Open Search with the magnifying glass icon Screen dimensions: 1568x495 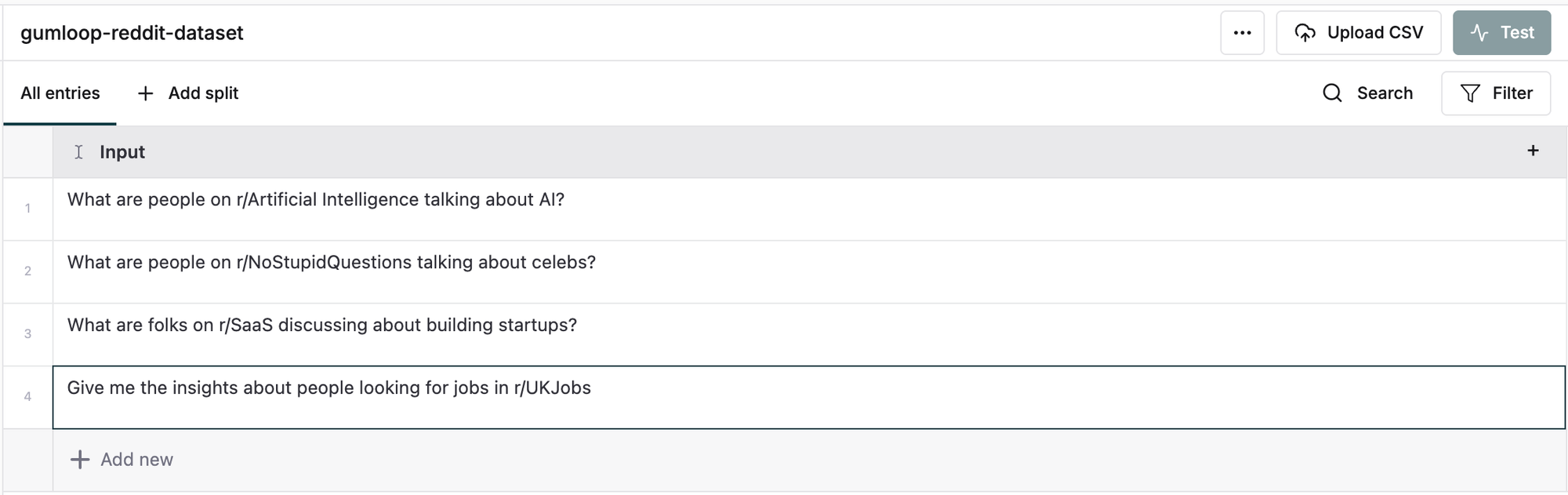click(x=1332, y=93)
